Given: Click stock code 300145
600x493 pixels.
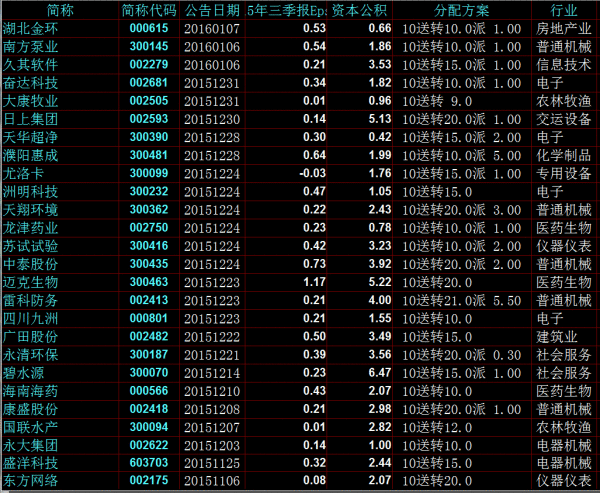Looking at the screenshot, I should (x=149, y=46).
